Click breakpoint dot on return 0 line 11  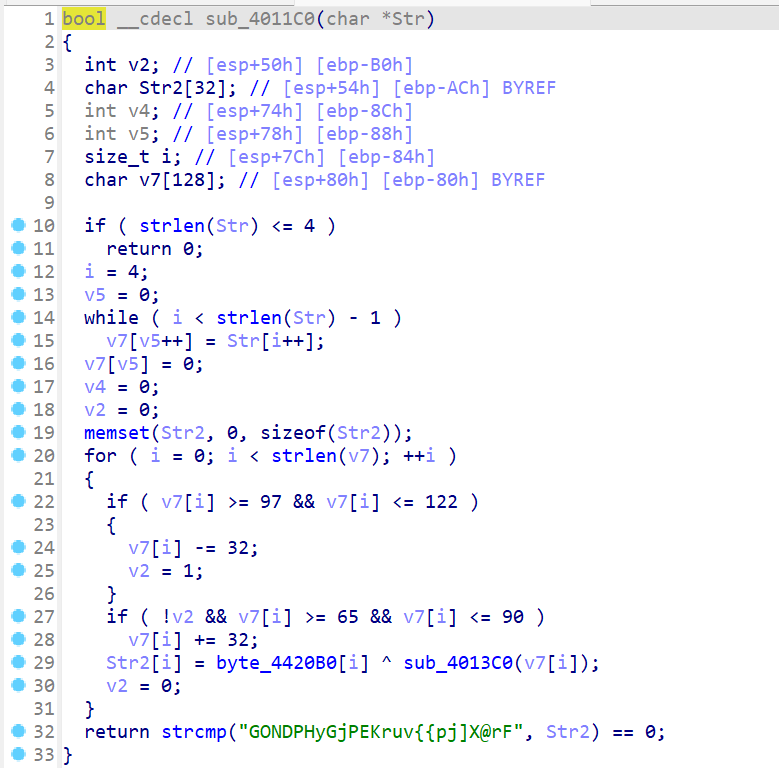coord(16,249)
